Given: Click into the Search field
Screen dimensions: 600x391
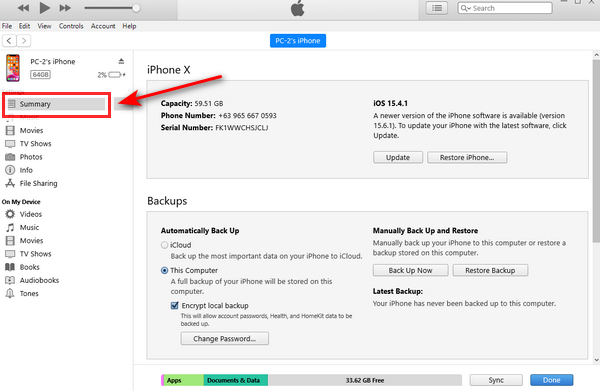Looking at the screenshot, I should tap(505, 8).
